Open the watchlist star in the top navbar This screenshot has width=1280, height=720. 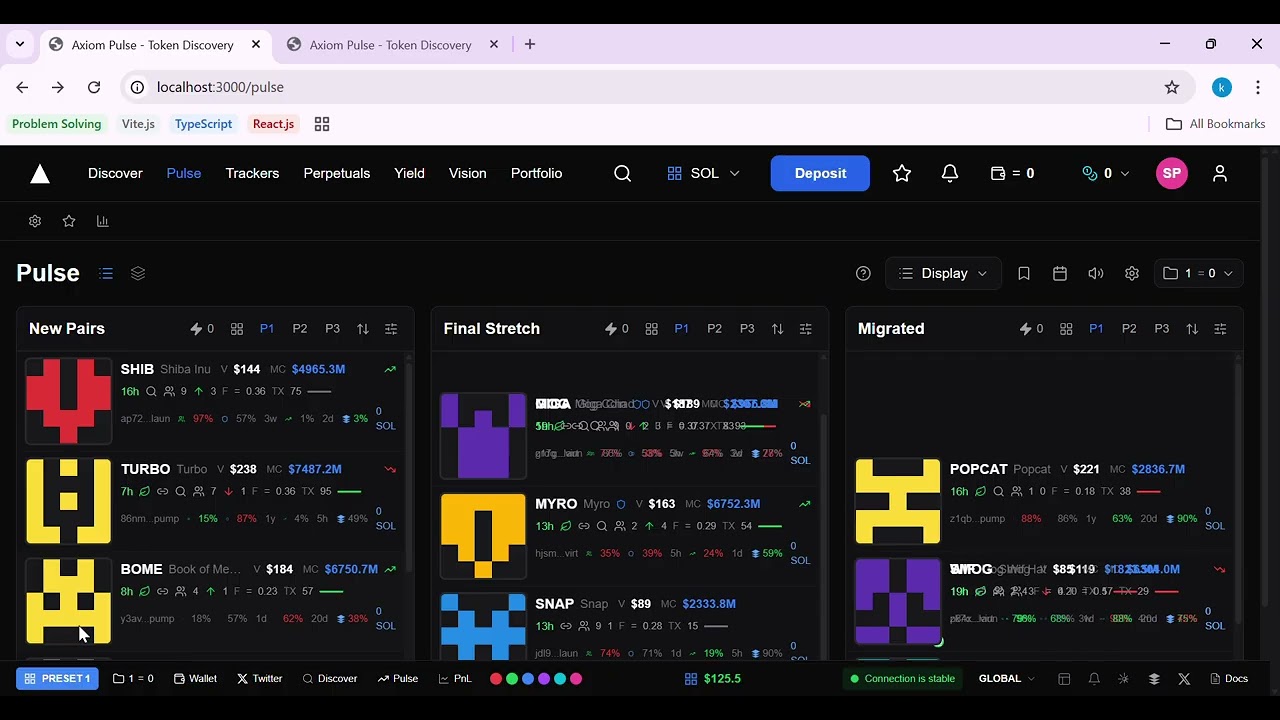(902, 174)
